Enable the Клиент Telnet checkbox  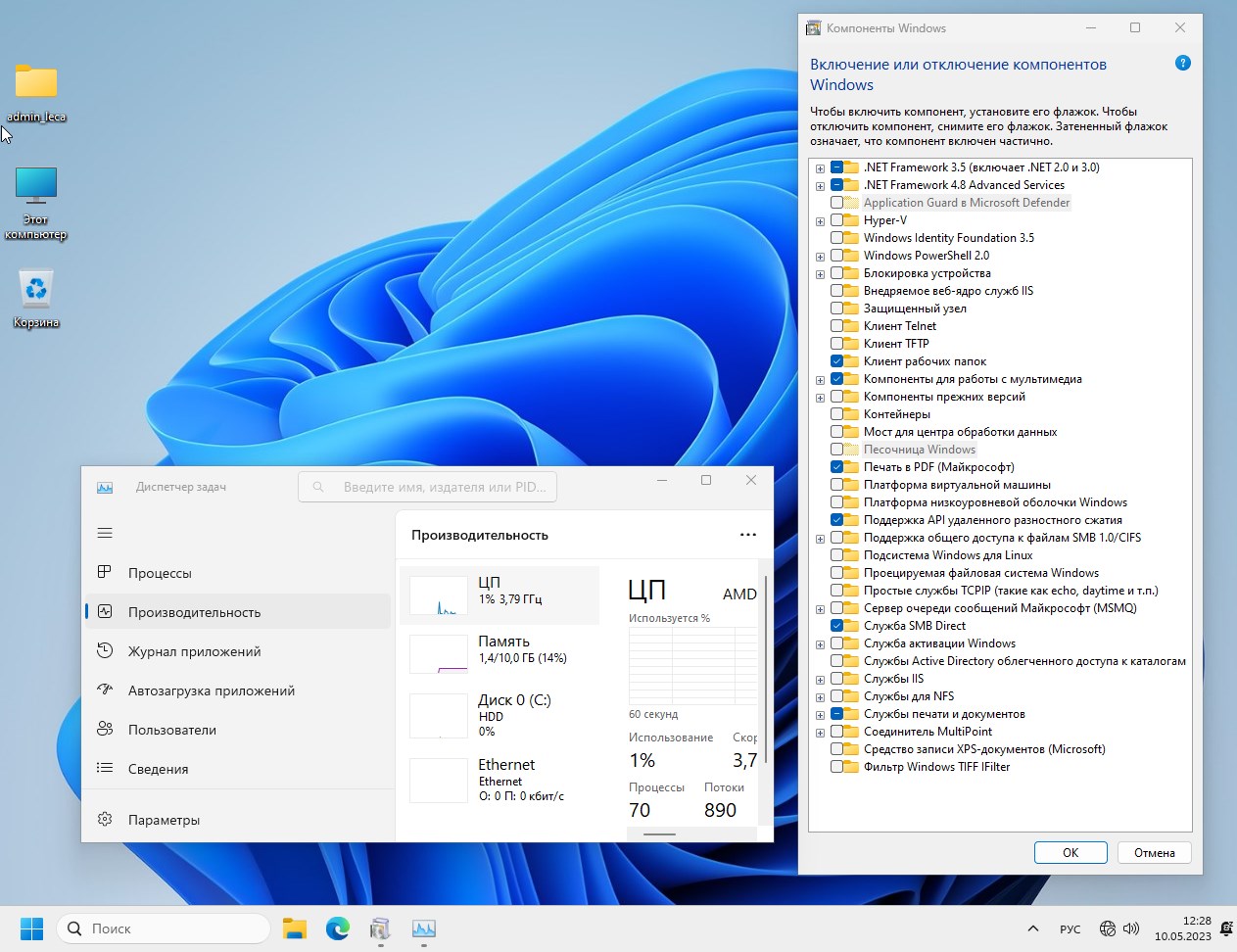tap(837, 326)
